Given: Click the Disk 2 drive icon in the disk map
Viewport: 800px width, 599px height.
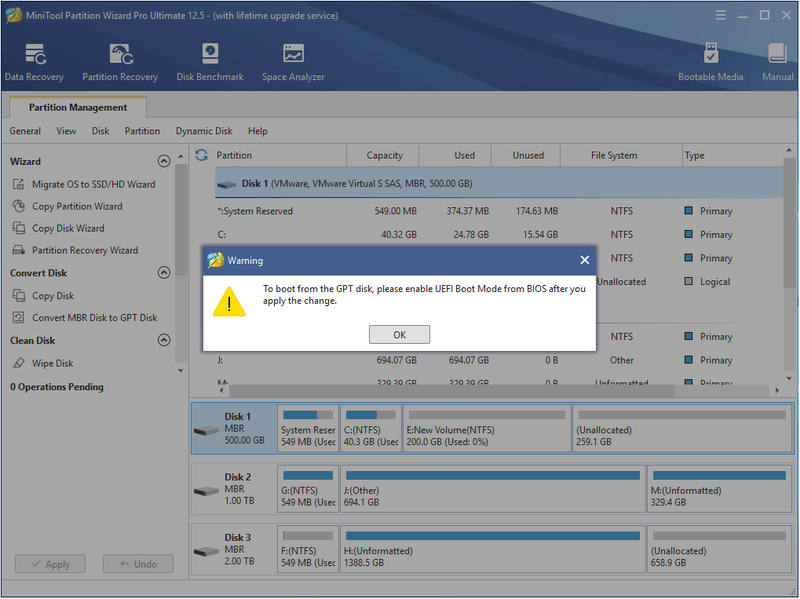Looking at the screenshot, I should 207,491.
